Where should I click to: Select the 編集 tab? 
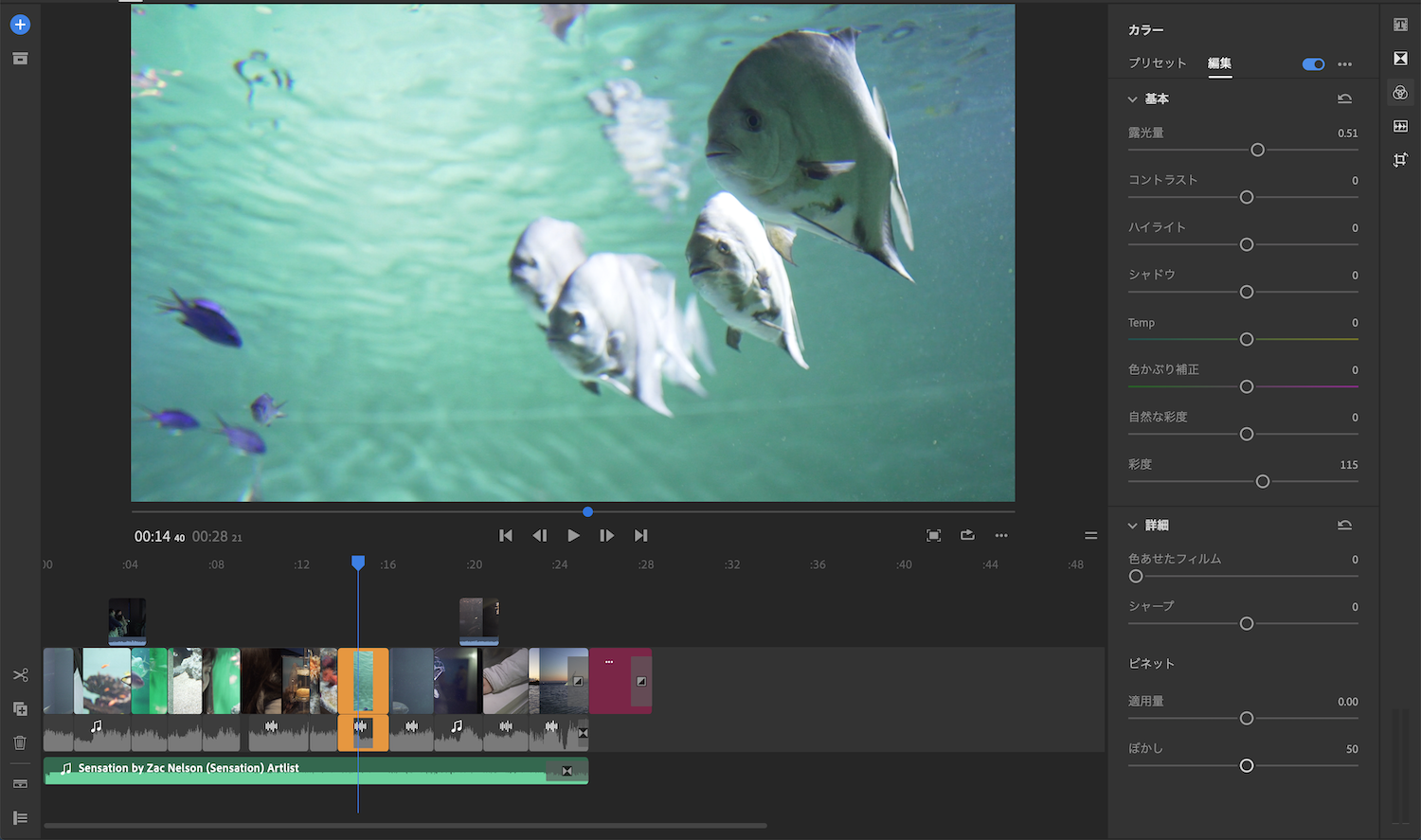tap(1219, 63)
